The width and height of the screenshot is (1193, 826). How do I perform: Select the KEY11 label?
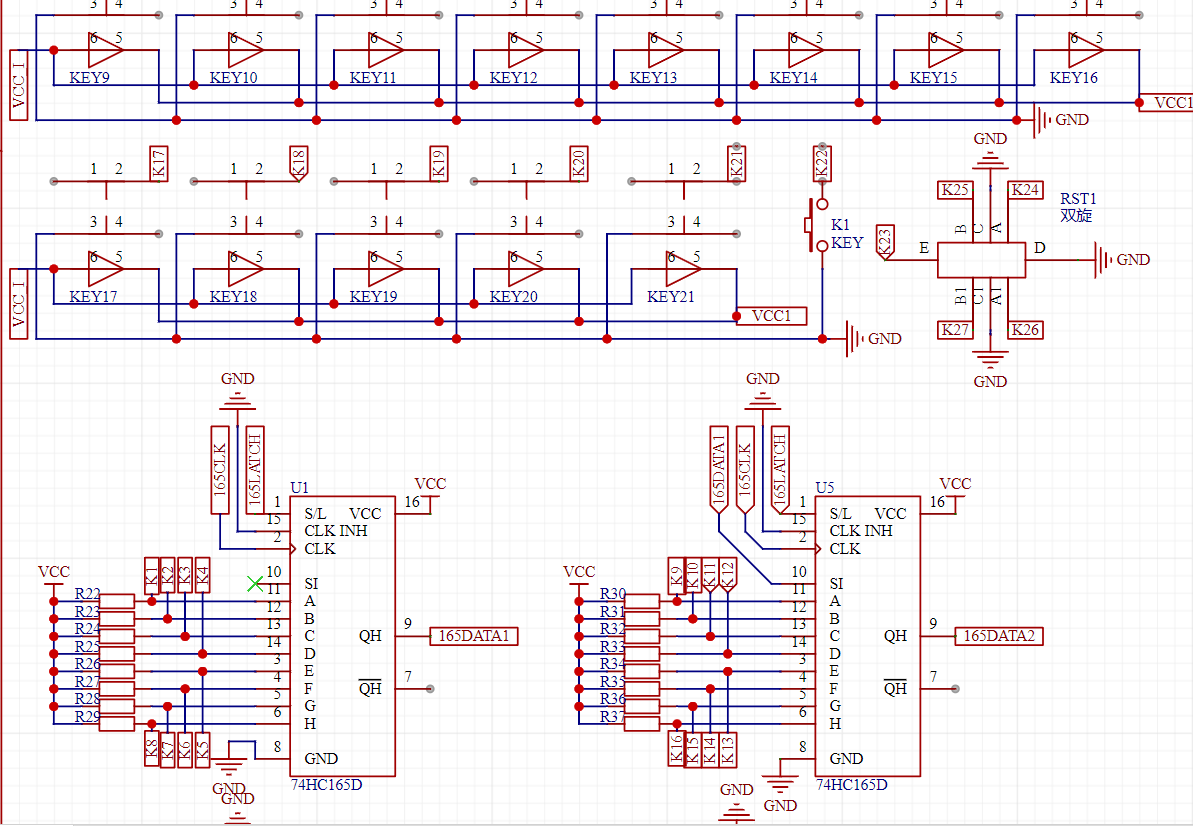coord(373,78)
